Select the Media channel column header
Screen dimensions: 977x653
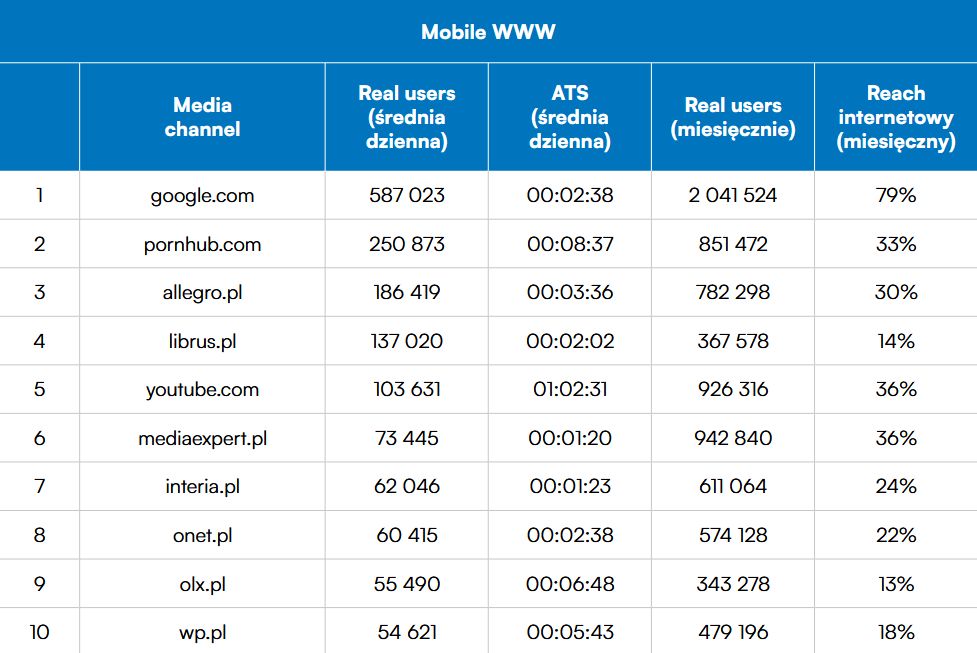tap(203, 117)
